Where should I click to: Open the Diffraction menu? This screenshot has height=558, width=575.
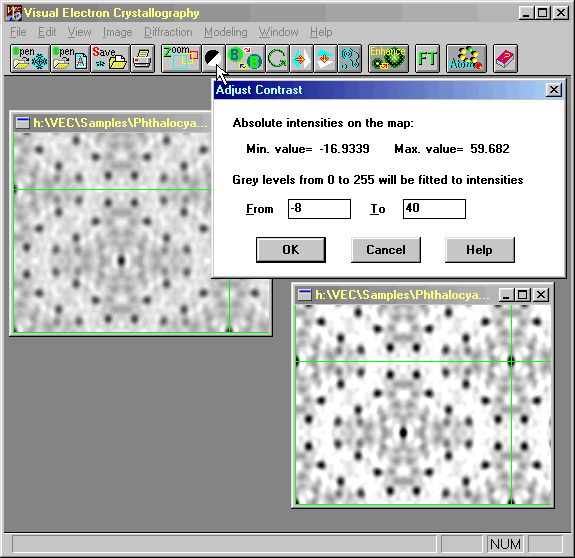click(168, 32)
